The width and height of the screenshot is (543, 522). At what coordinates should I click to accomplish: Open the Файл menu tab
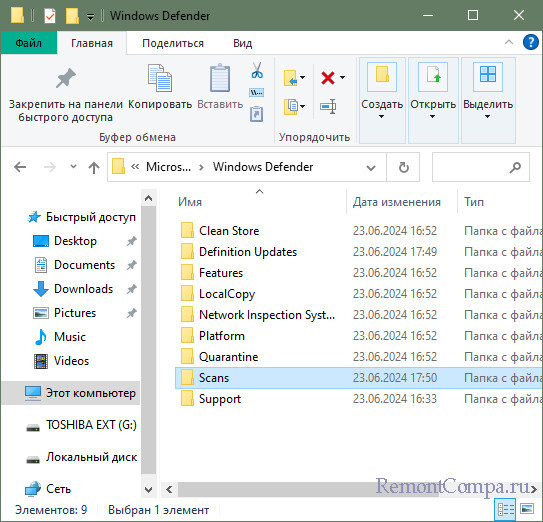coord(29,43)
